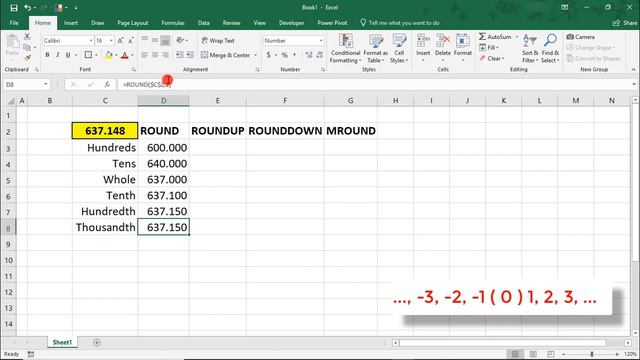The height and width of the screenshot is (360, 640).
Task: Adjust the zoom slider
Action: [591, 354]
